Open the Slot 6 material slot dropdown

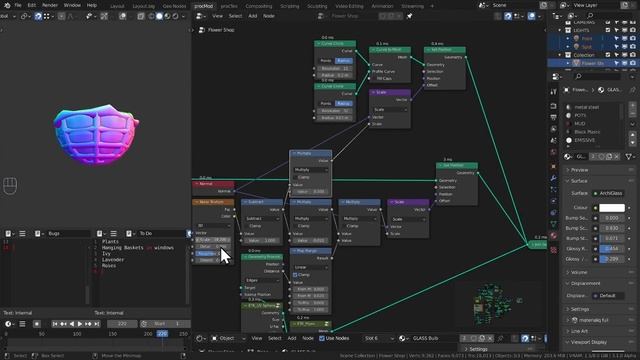(379, 338)
